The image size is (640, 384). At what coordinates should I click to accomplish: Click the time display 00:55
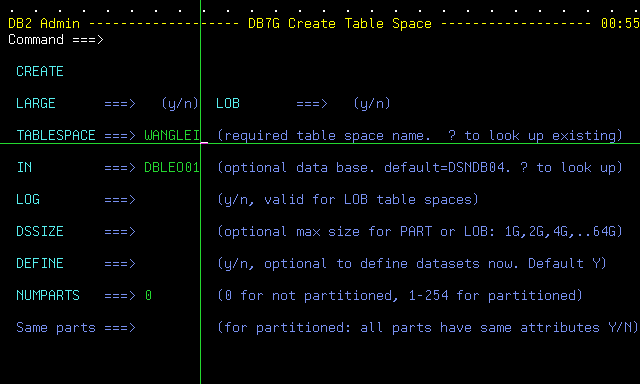[x=620, y=24]
